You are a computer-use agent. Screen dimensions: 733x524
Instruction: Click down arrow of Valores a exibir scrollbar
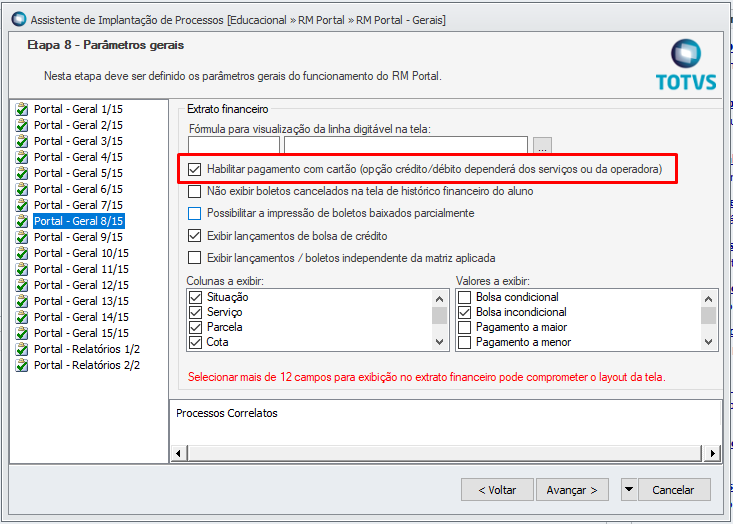(708, 342)
